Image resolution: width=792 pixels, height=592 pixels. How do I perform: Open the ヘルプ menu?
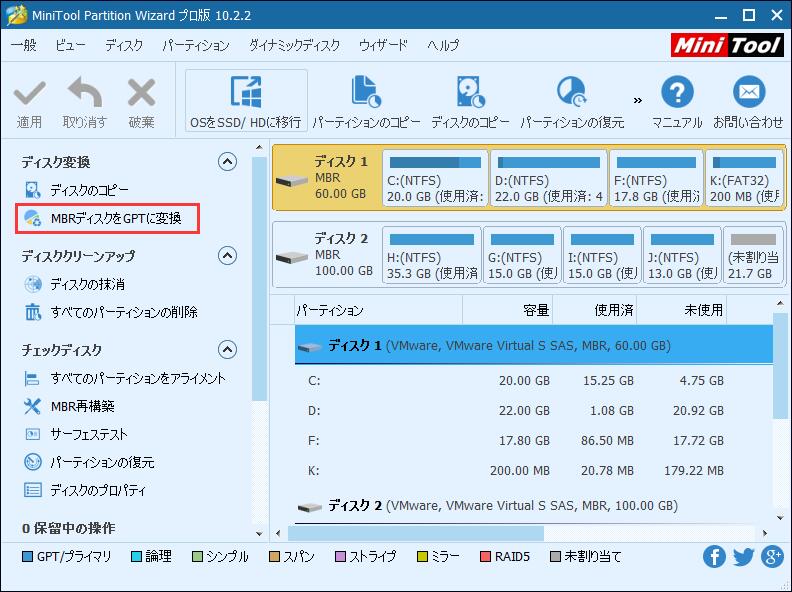(443, 45)
